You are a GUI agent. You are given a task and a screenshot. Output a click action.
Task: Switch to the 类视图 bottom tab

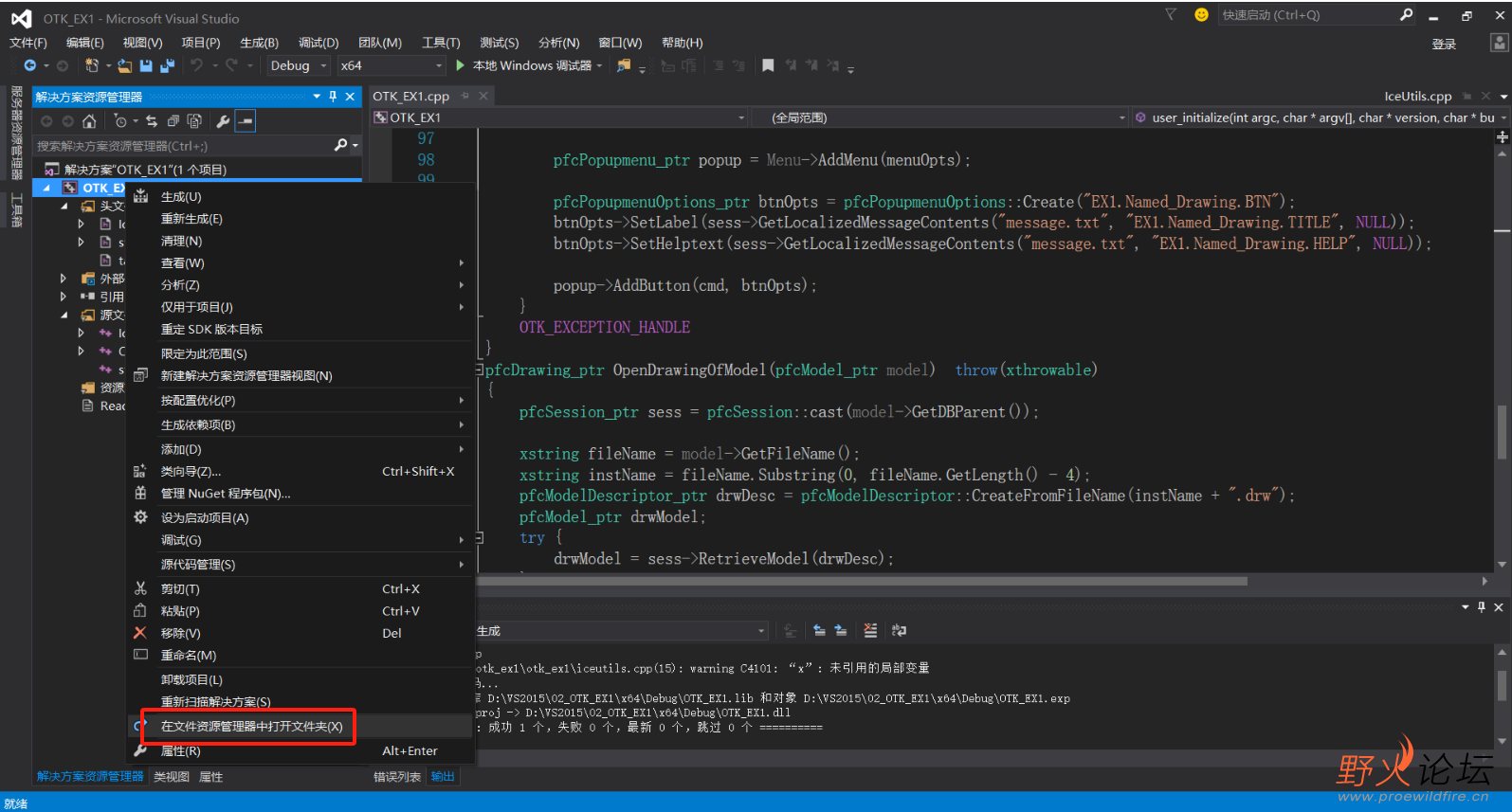pyautogui.click(x=172, y=777)
